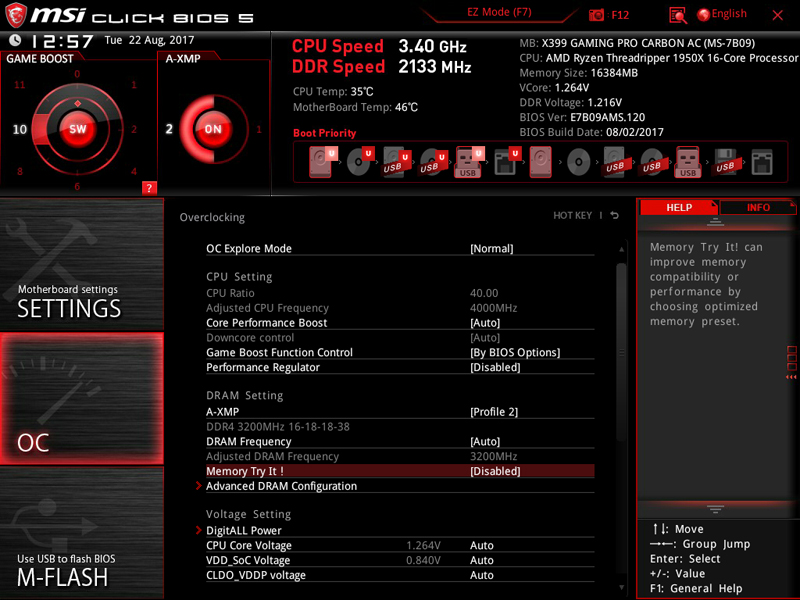800x600 pixels.
Task: Close the BIOS with the red X
Action: point(778,15)
